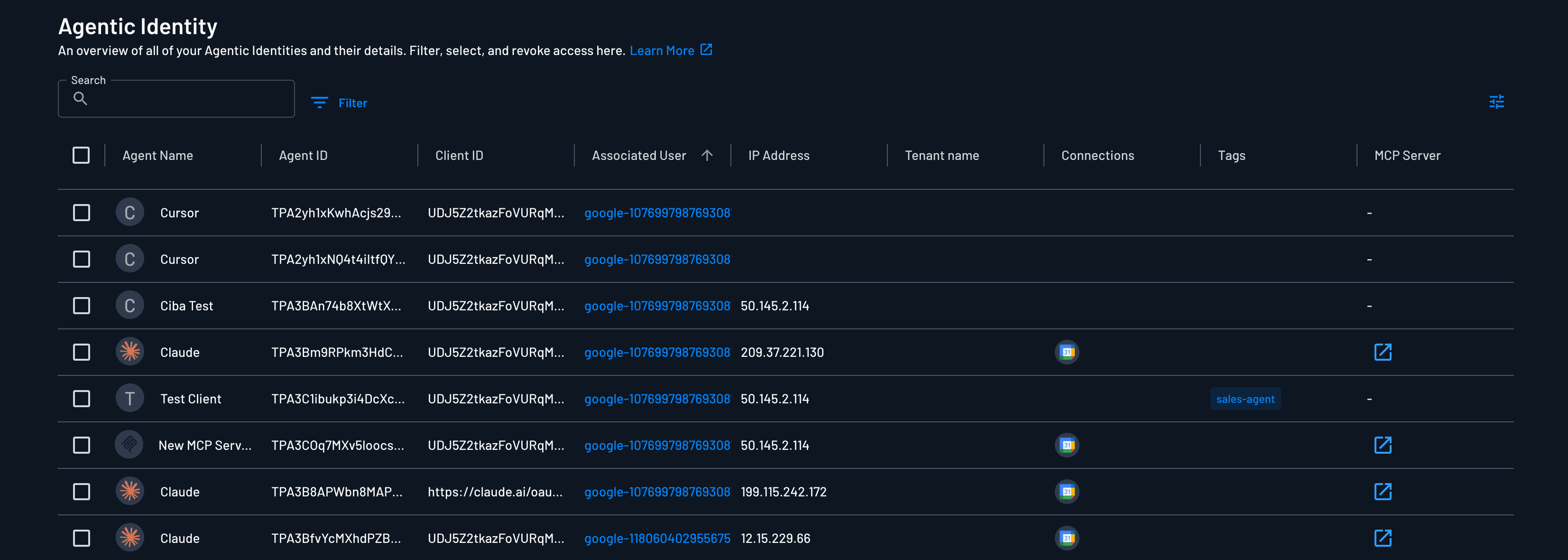This screenshot has width=1568, height=560.
Task: Tick the Test Client row checkbox
Action: 82,399
